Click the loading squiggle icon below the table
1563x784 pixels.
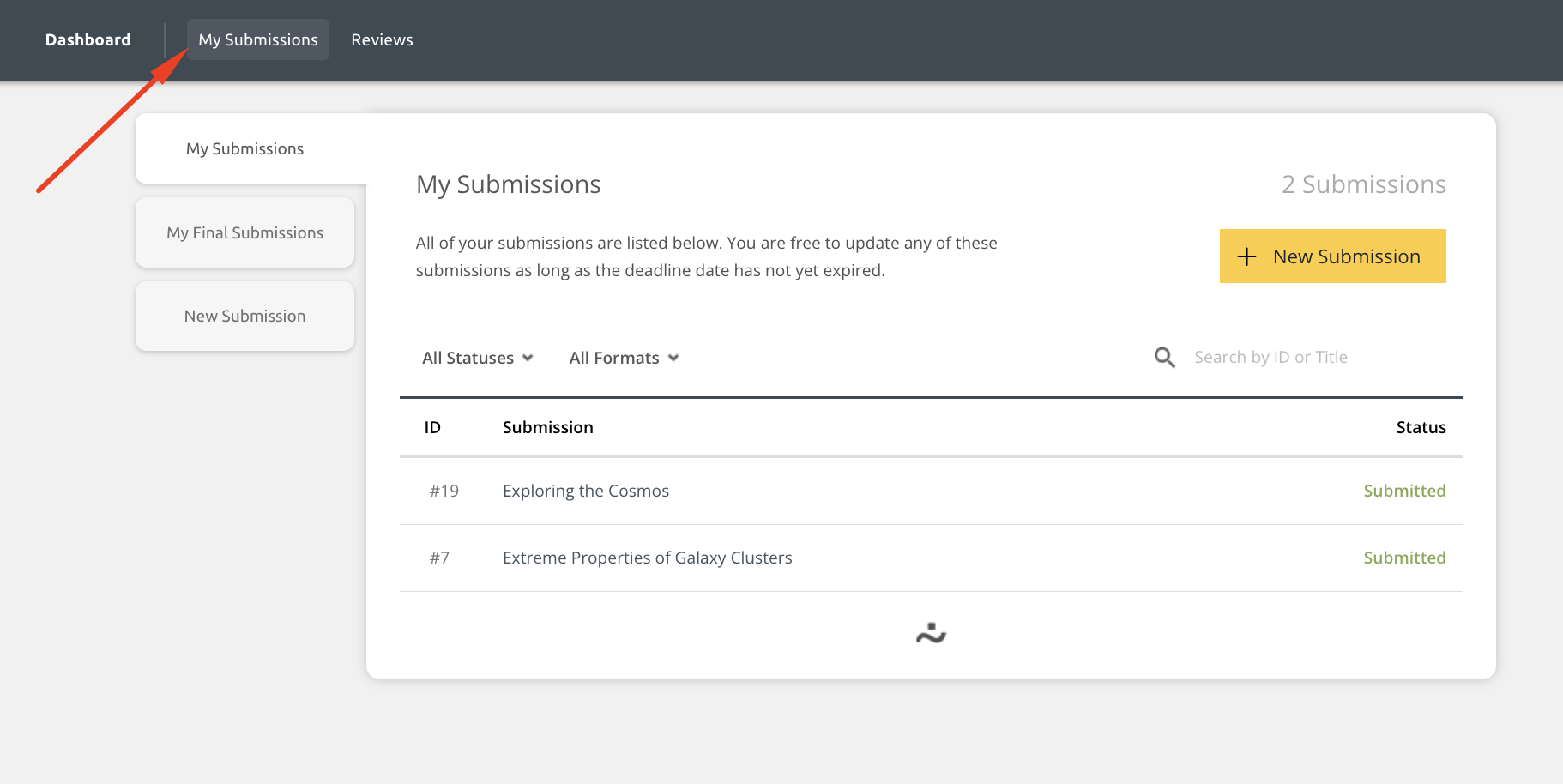click(931, 633)
